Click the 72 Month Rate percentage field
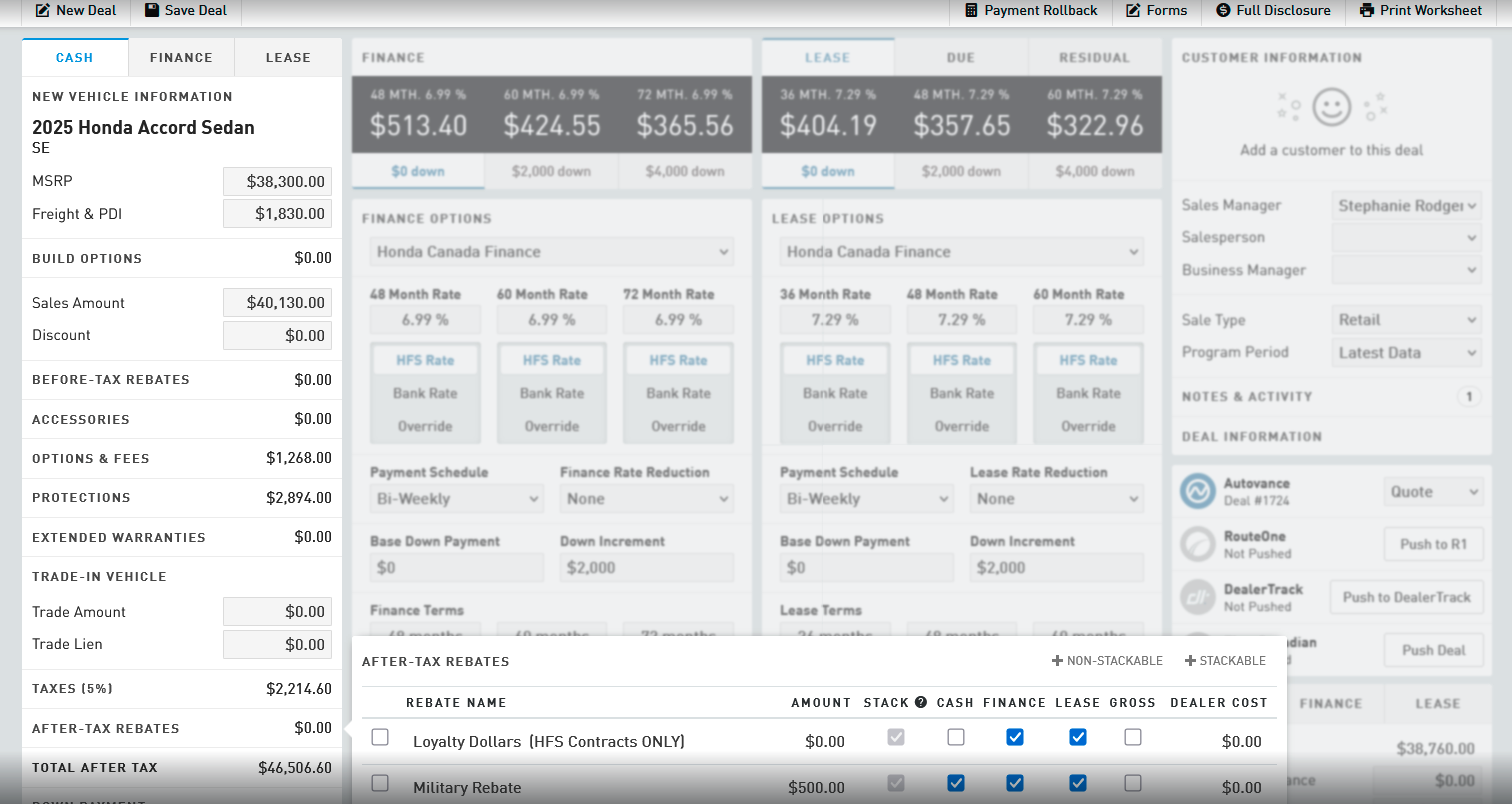1512x804 pixels. pos(678,320)
